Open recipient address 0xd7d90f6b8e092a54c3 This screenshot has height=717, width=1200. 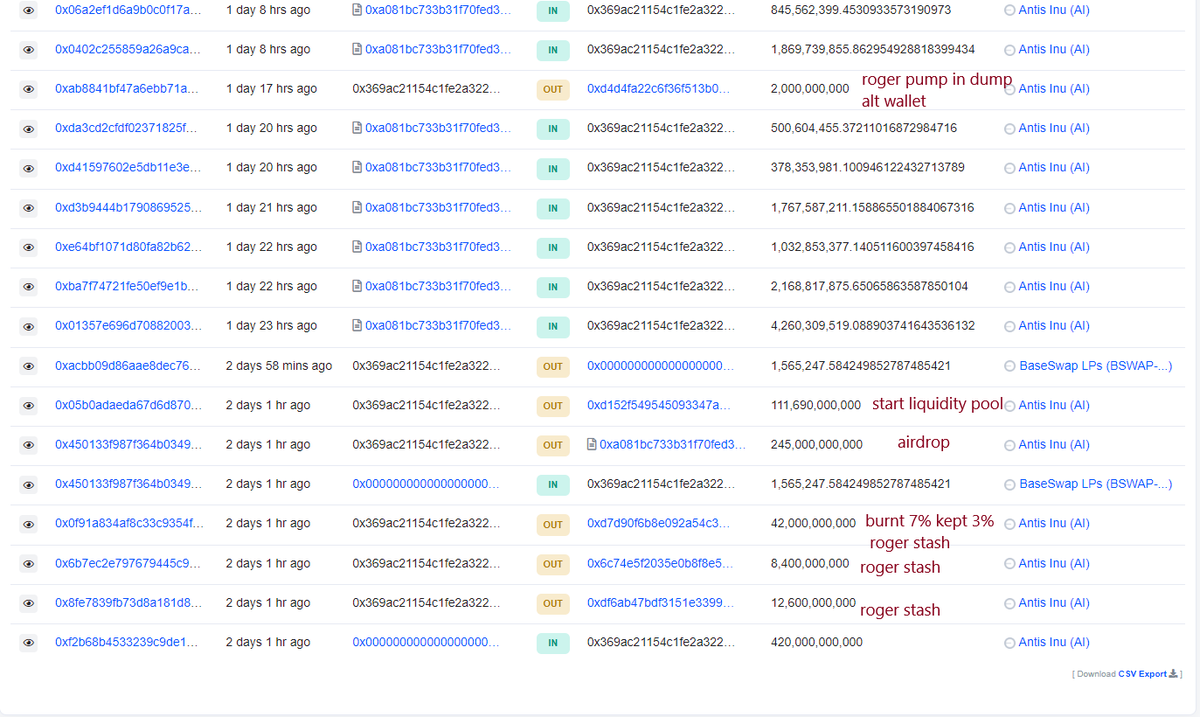pyautogui.click(x=659, y=524)
